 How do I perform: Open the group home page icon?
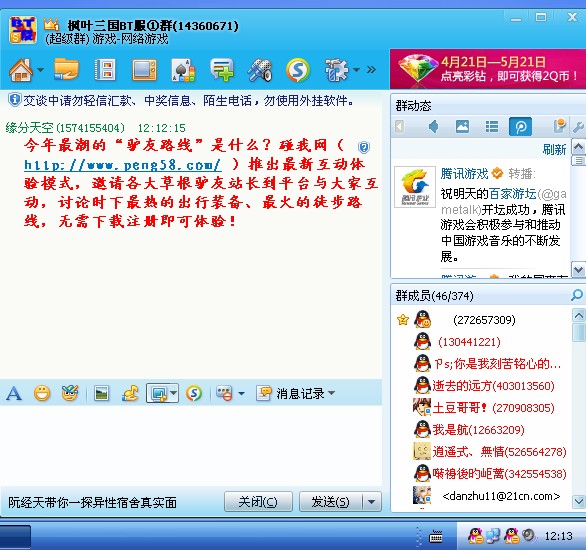tap(21, 70)
